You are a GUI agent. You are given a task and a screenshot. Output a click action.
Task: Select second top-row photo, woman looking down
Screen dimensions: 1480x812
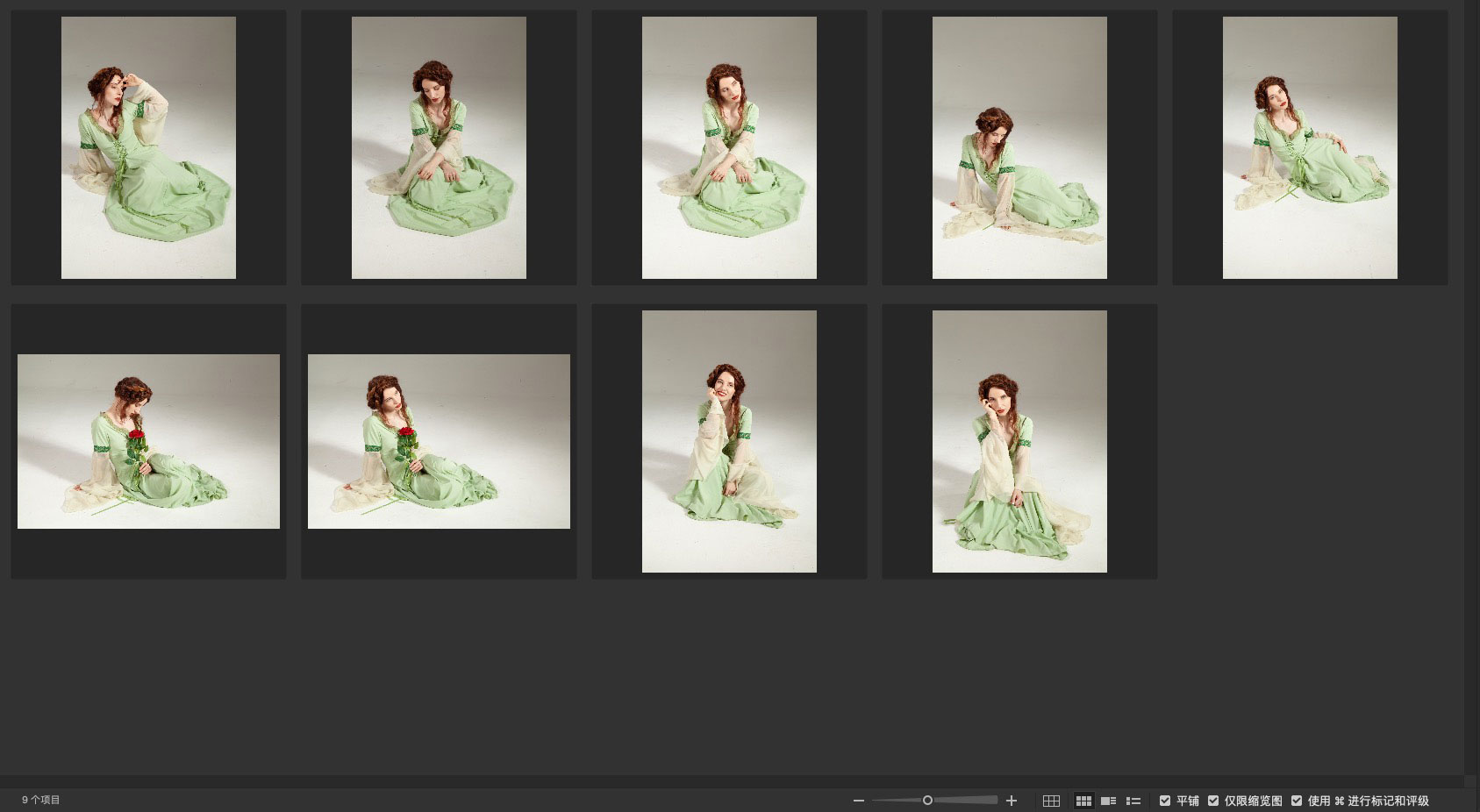pyautogui.click(x=439, y=147)
